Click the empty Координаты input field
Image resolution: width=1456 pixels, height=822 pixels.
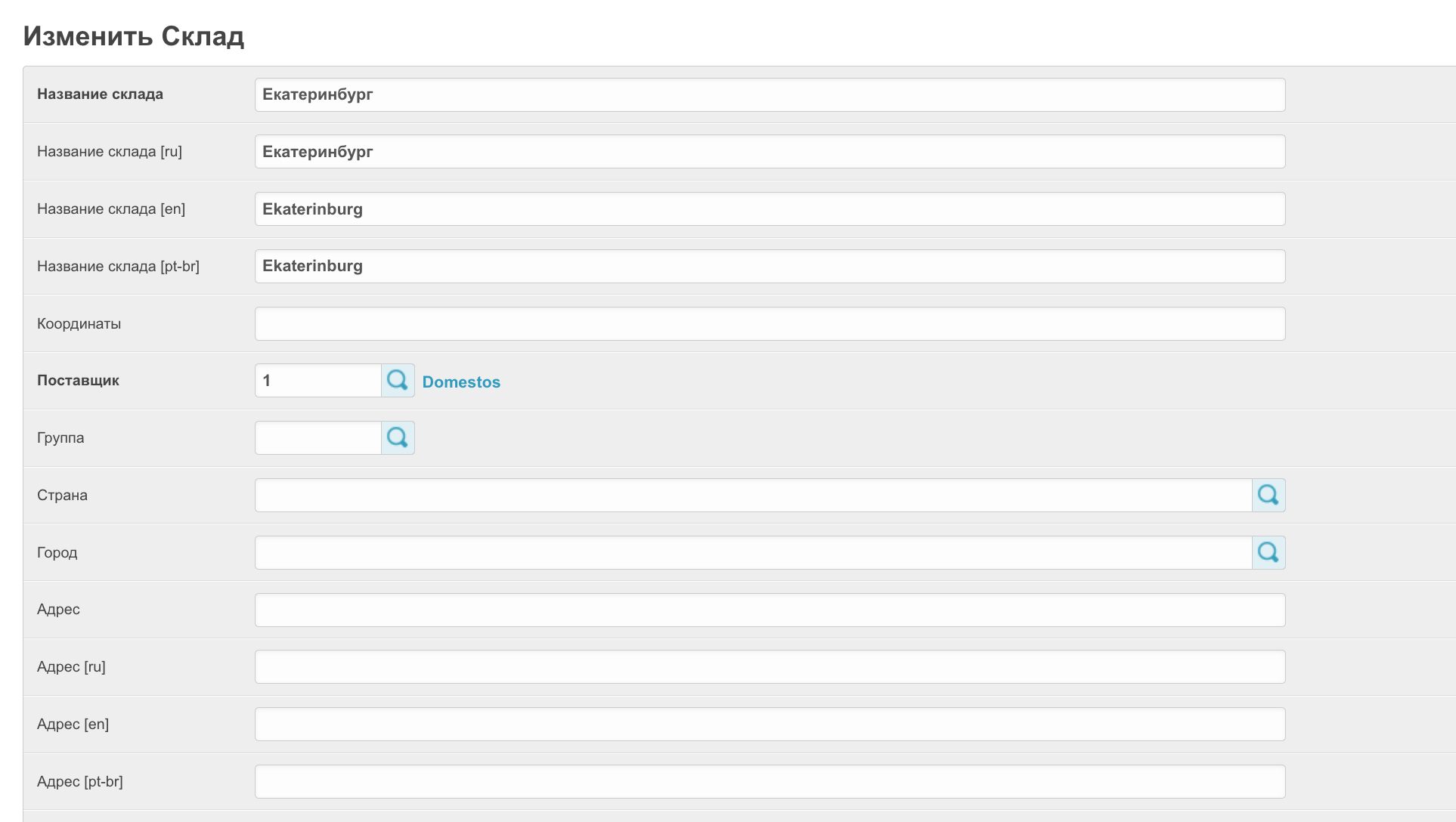click(x=770, y=324)
